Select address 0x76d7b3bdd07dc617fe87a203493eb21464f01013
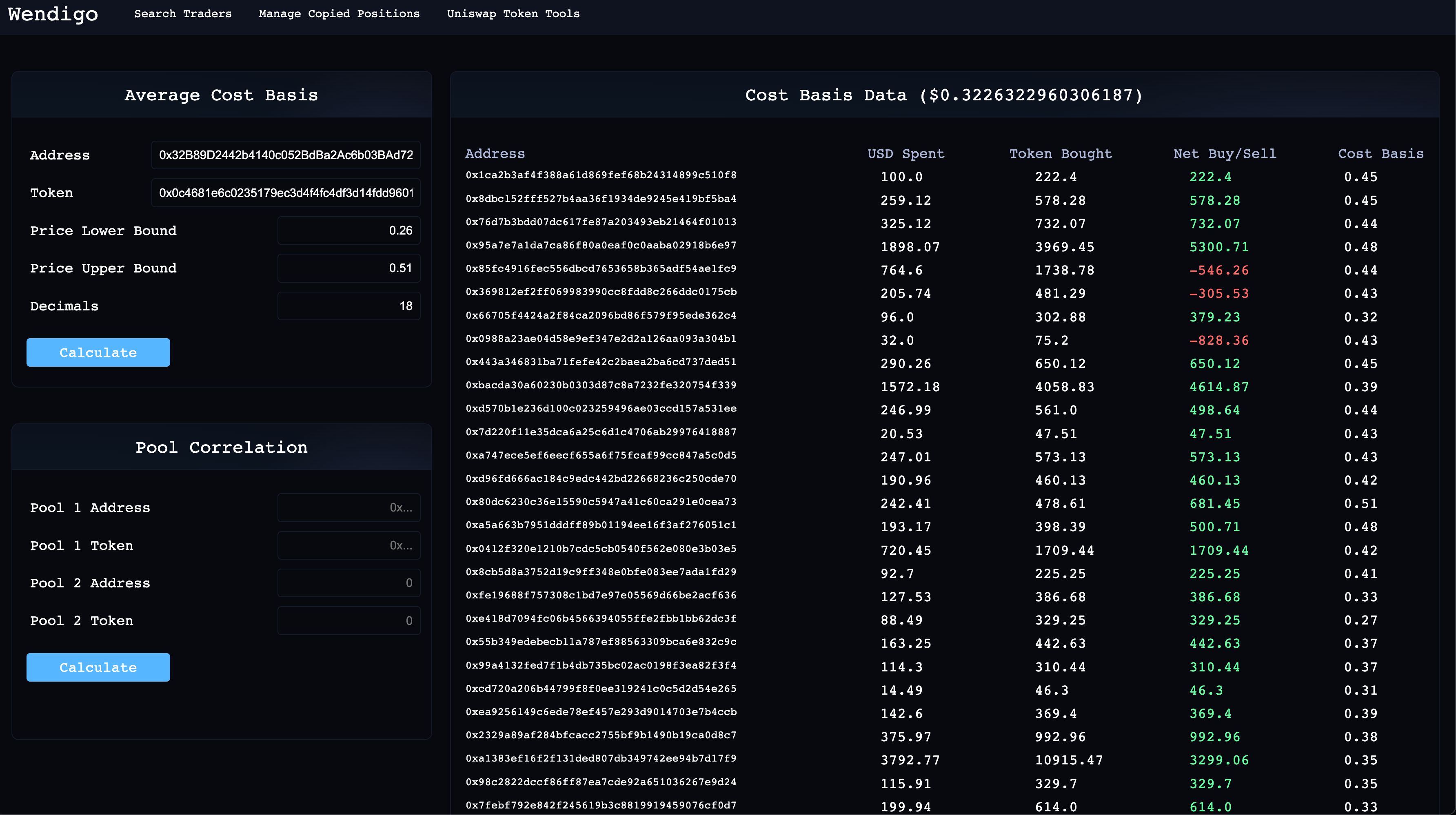 pos(601,222)
